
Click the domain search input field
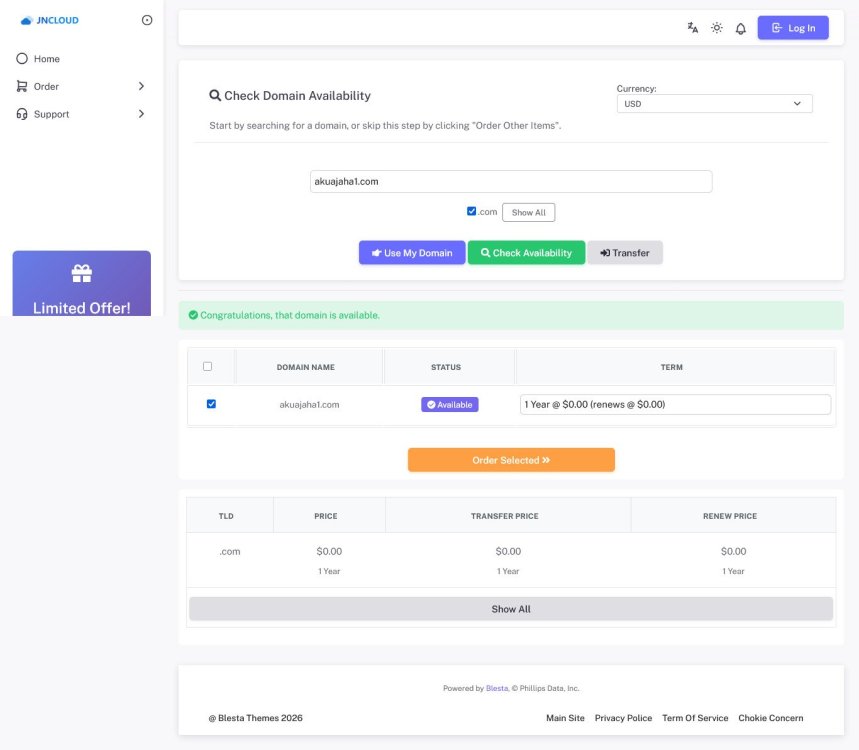tap(511, 182)
